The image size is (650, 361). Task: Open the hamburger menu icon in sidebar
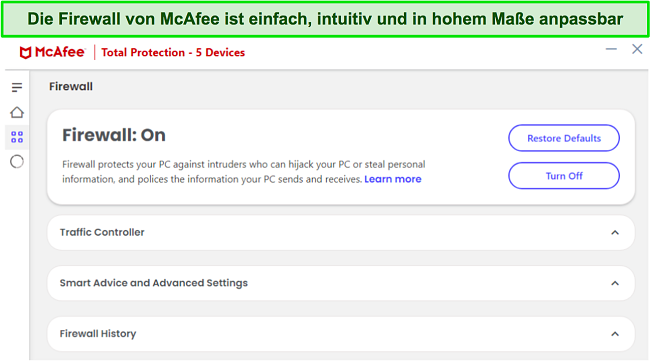(17, 87)
